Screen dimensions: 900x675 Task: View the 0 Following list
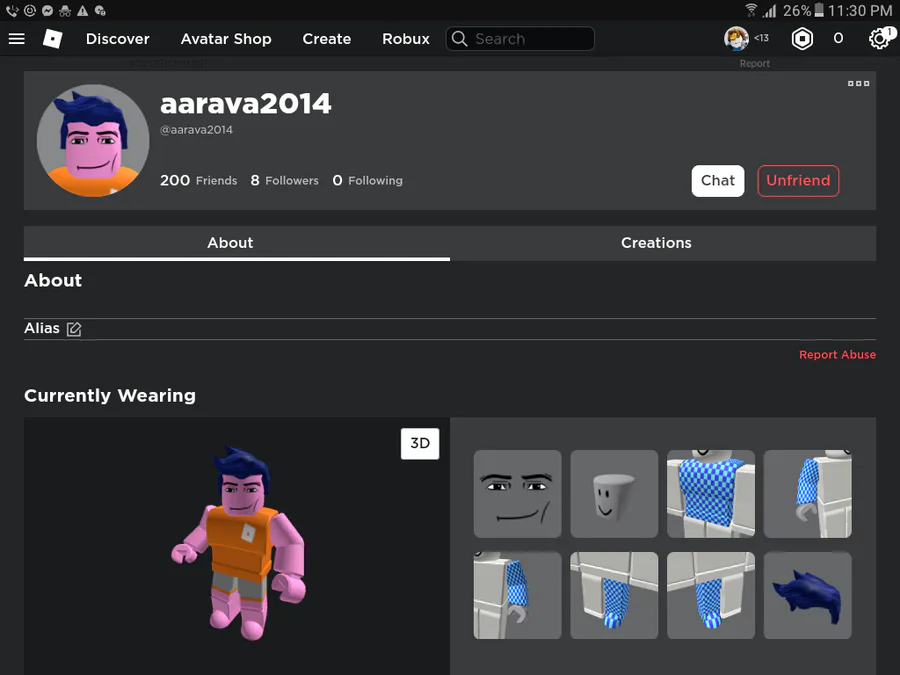pyautogui.click(x=367, y=180)
